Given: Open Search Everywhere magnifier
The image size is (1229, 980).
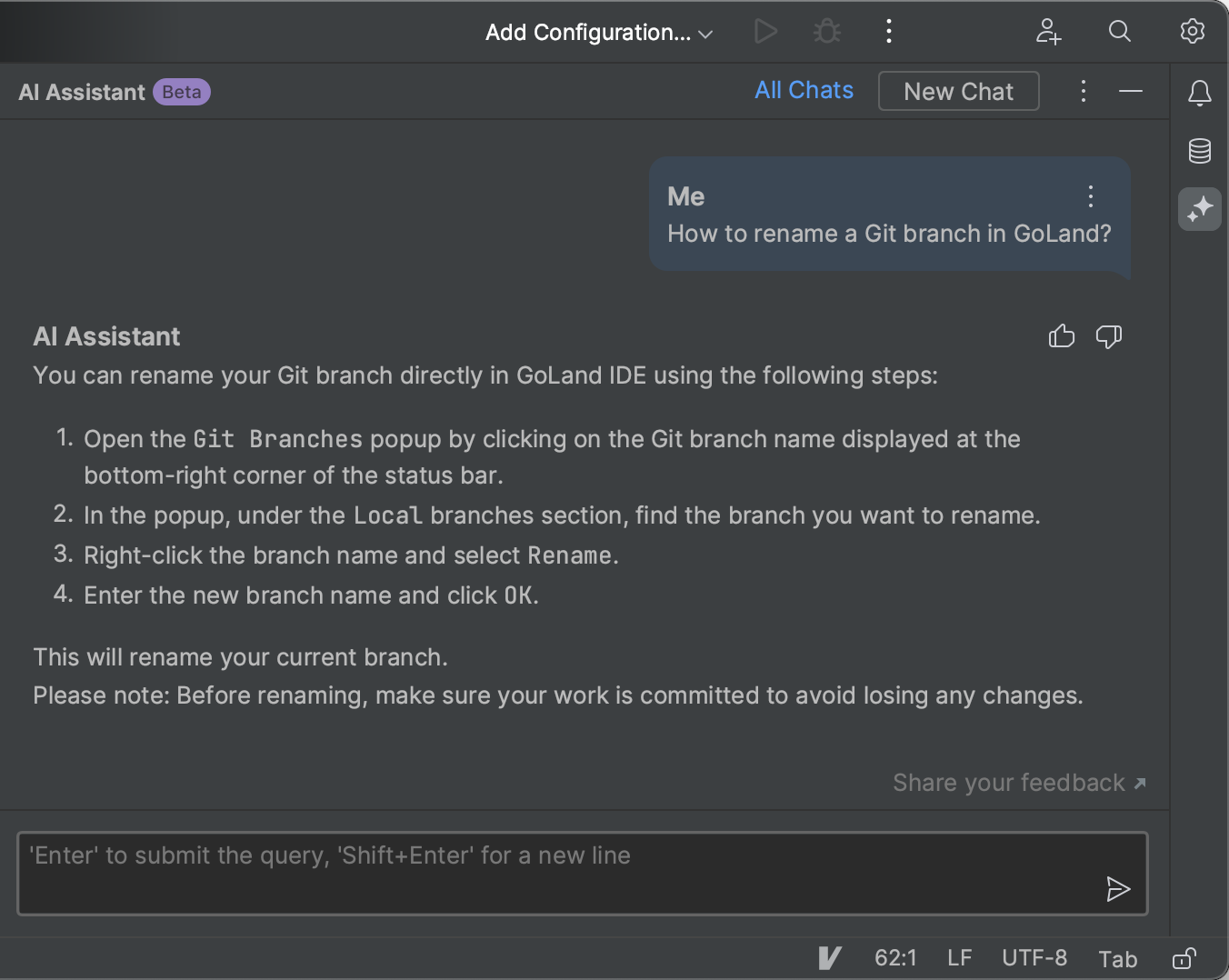Looking at the screenshot, I should [1119, 32].
